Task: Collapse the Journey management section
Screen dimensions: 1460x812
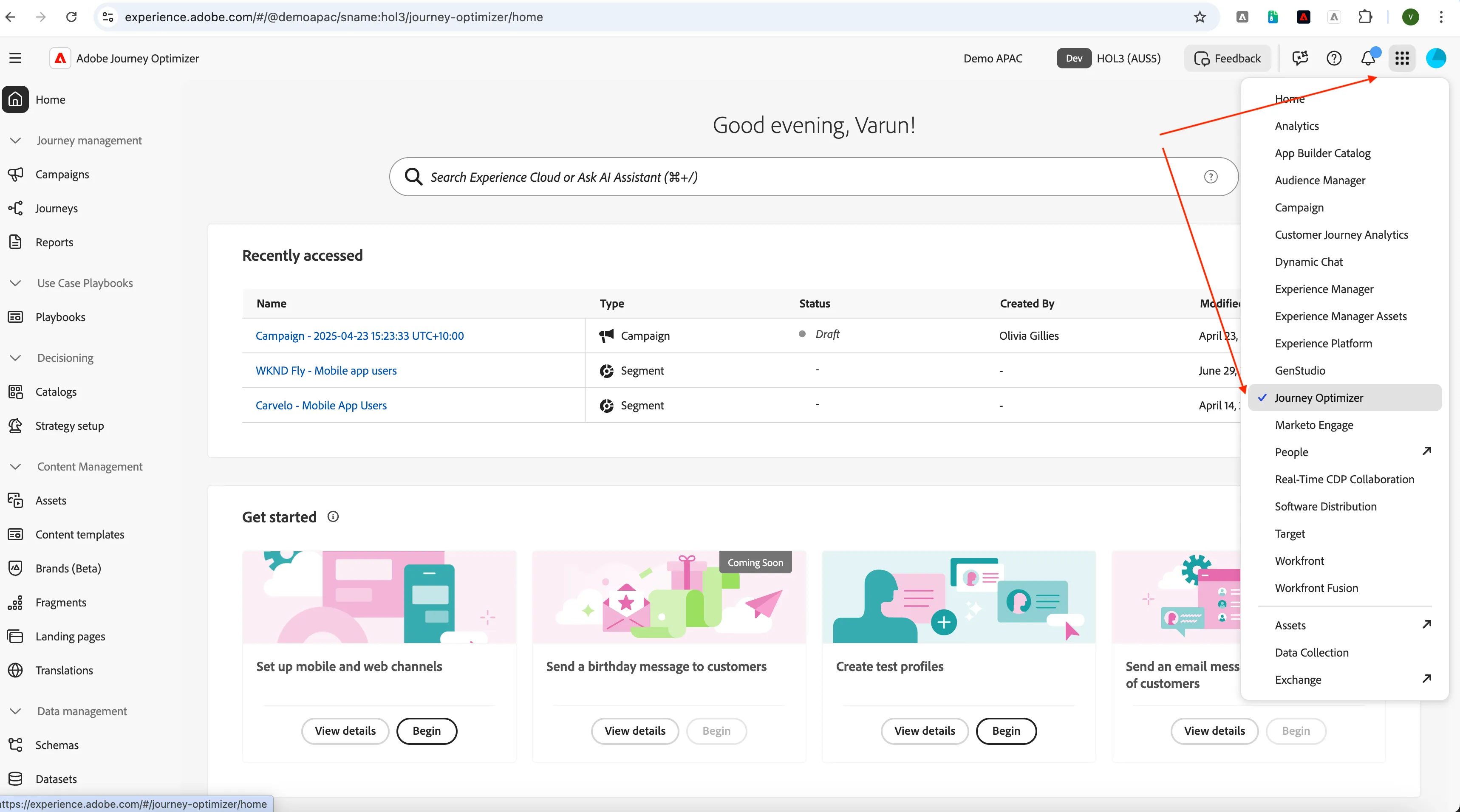Action: [x=15, y=141]
